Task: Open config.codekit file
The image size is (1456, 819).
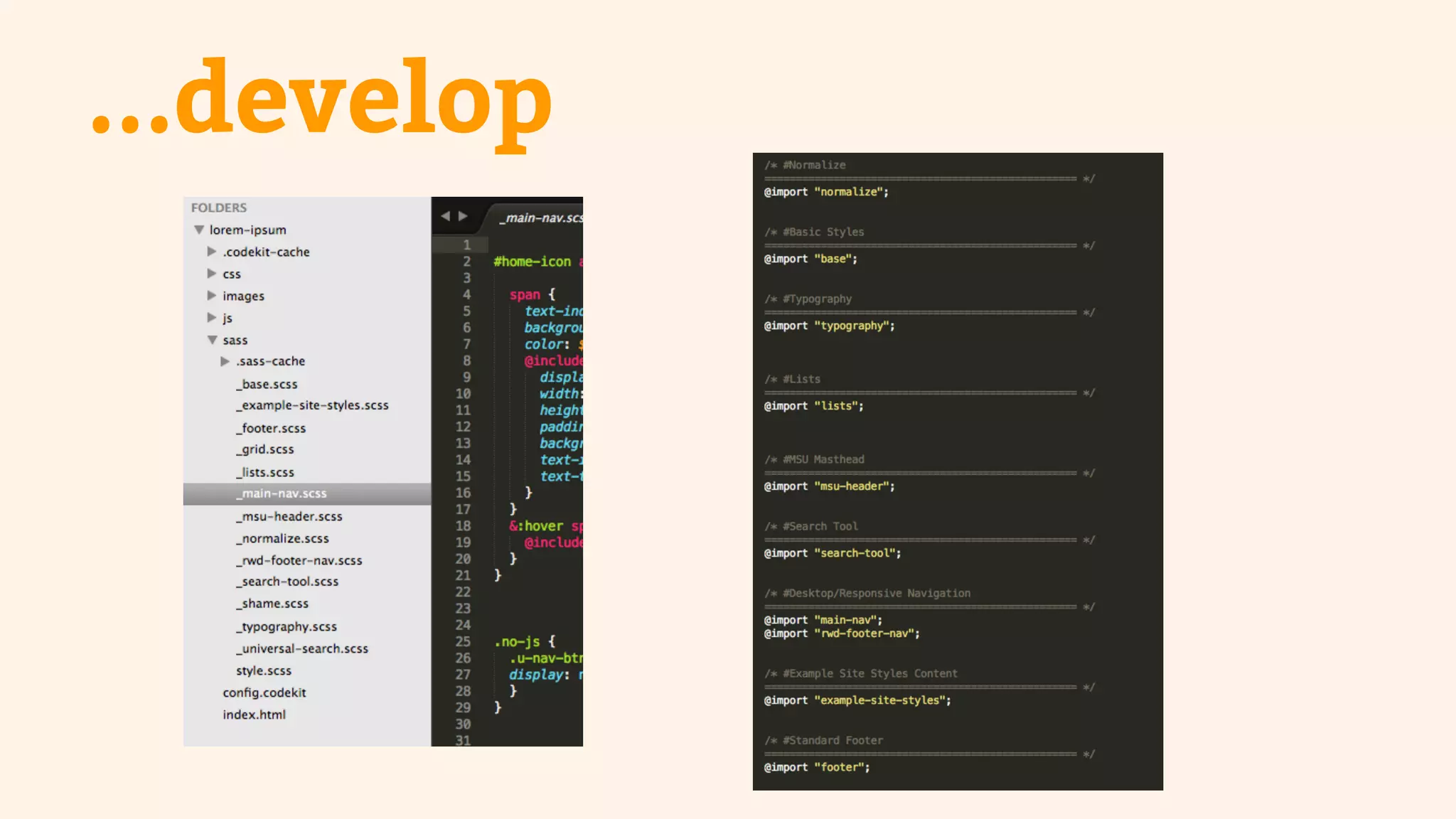Action: 264,692
